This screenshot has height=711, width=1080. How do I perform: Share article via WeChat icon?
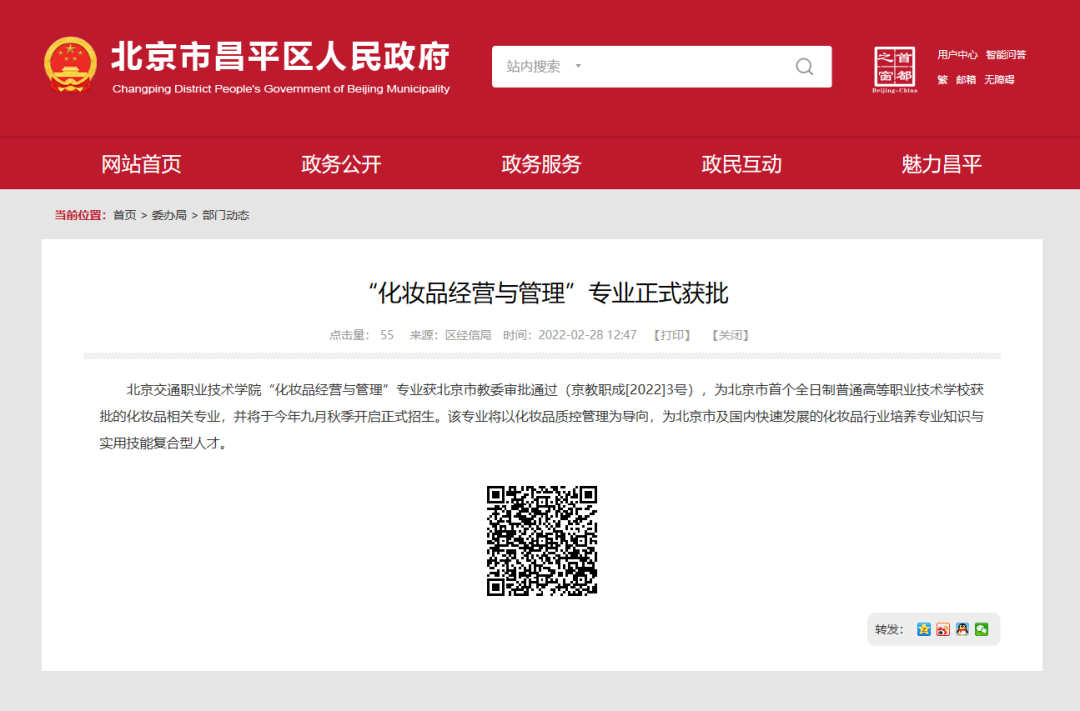[x=982, y=629]
